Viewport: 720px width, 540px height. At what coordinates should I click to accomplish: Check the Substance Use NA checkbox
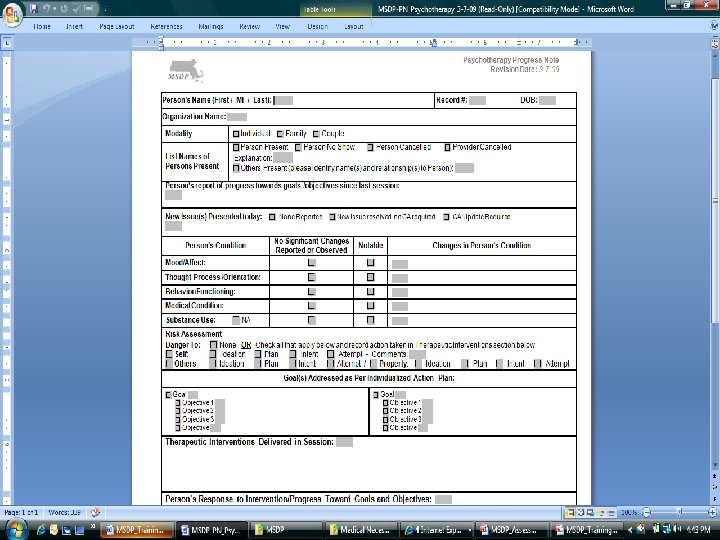pyautogui.click(x=236, y=320)
